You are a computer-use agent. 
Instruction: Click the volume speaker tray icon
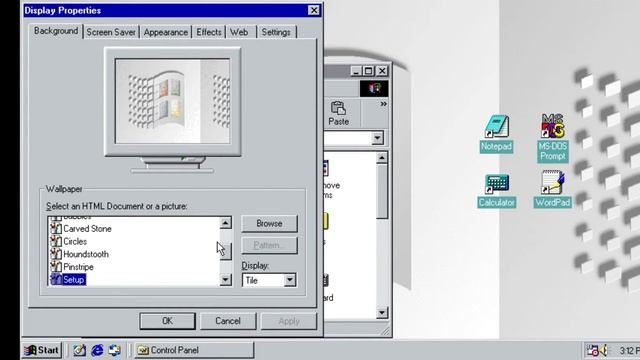(x=604, y=350)
